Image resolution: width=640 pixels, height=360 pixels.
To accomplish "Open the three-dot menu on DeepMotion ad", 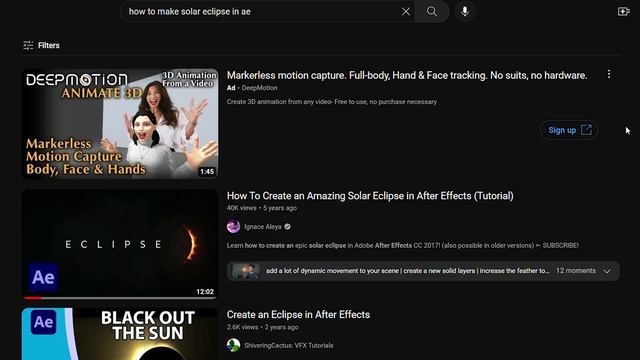I will [x=609, y=74].
